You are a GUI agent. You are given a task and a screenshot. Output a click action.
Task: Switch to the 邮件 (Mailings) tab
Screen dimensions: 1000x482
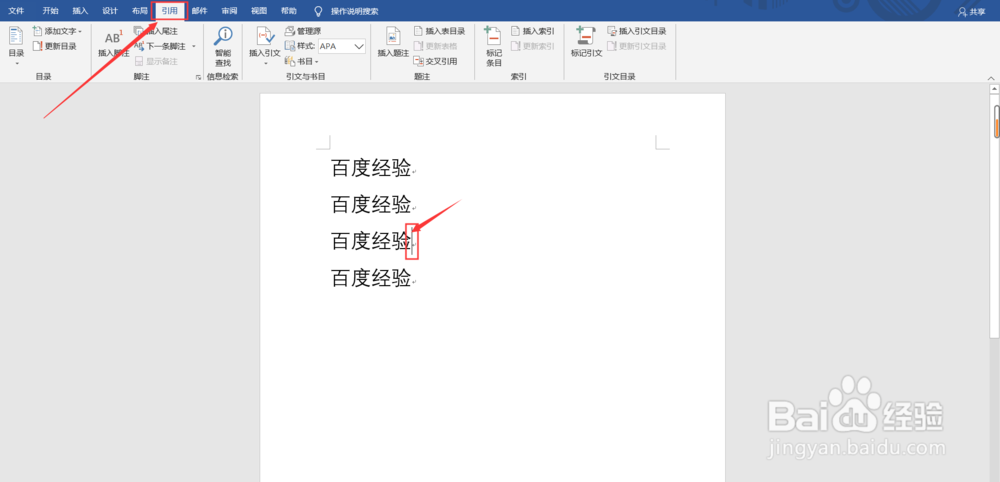point(200,11)
